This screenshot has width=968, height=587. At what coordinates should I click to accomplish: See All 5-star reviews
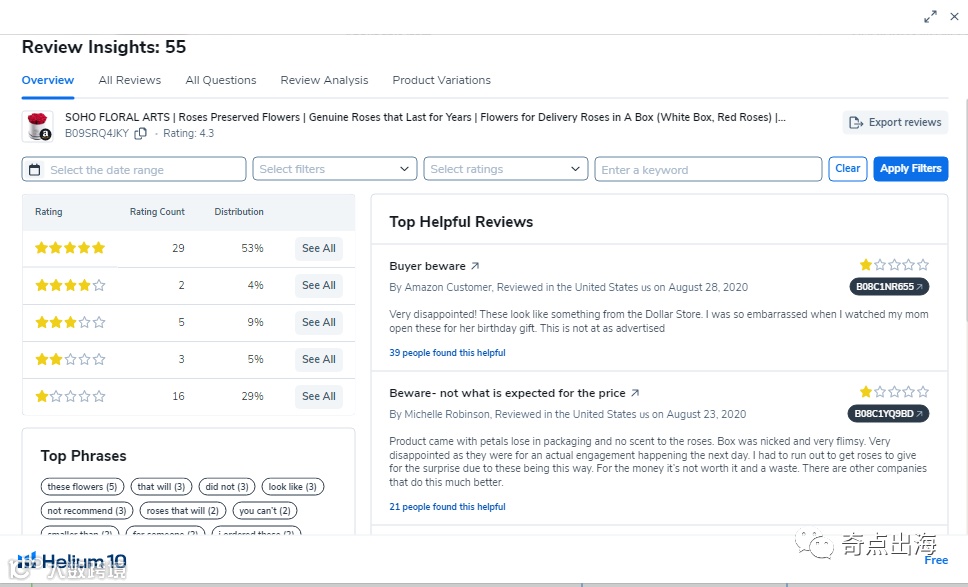[319, 248]
